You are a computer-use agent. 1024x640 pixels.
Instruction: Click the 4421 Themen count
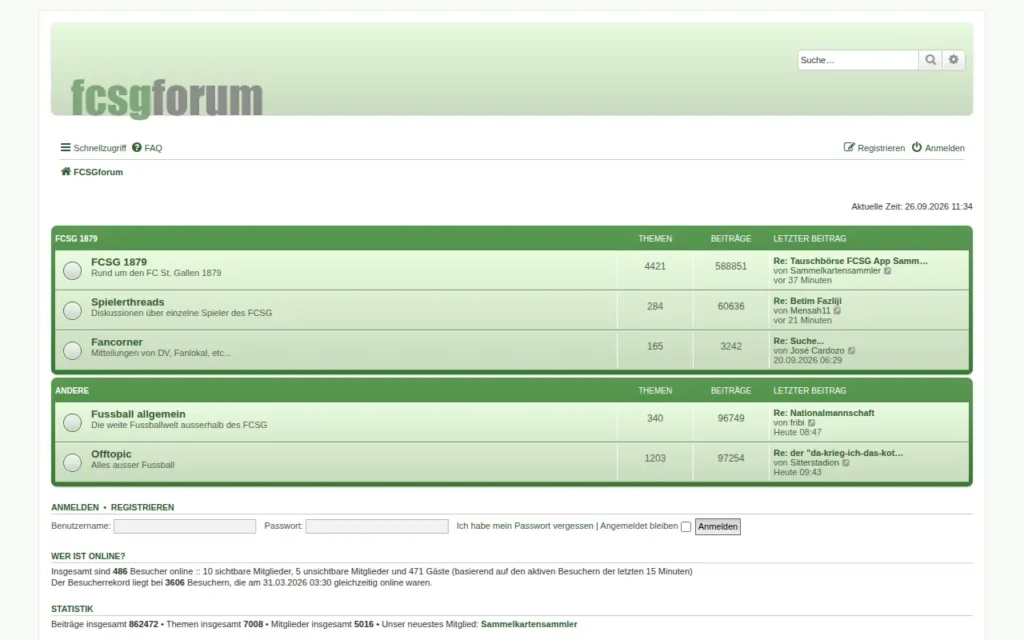click(x=655, y=266)
